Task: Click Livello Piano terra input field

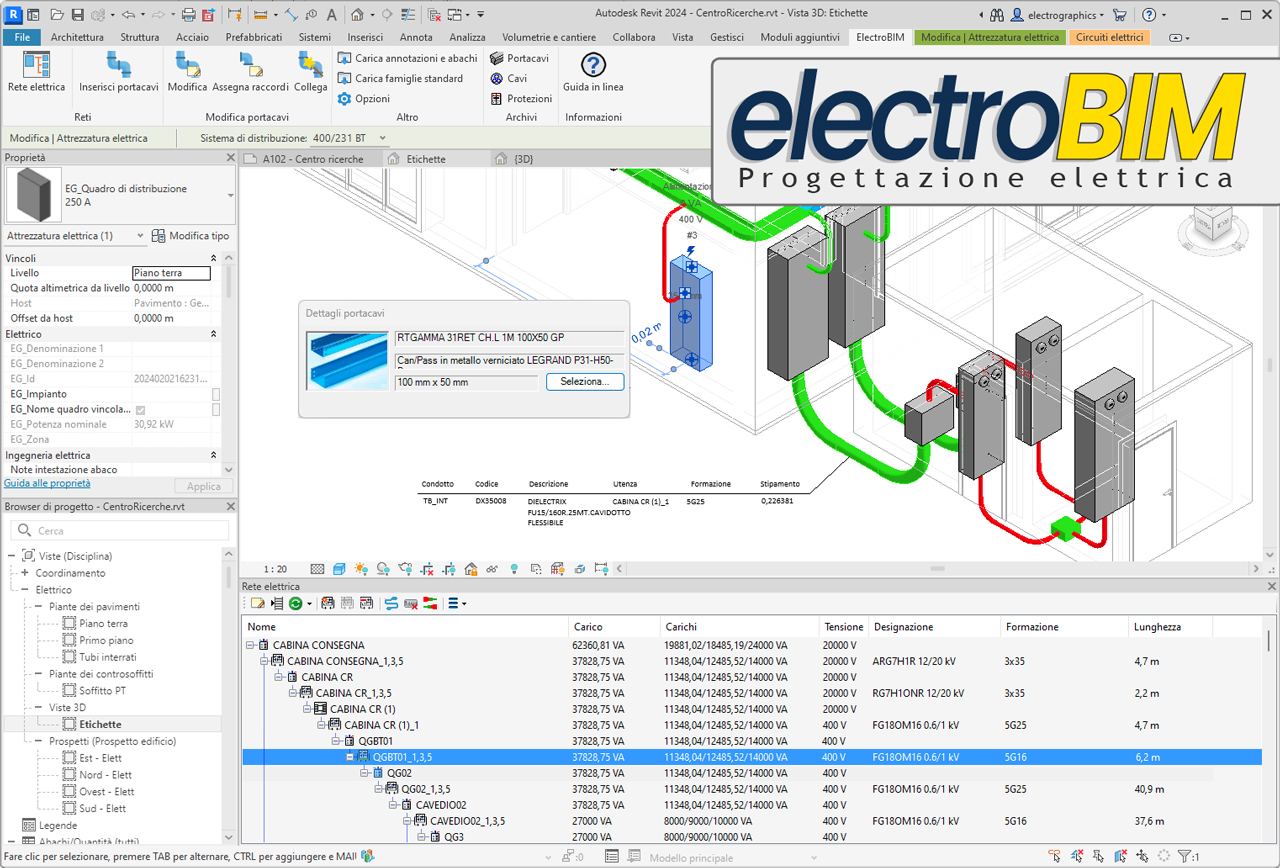Action: [171, 273]
